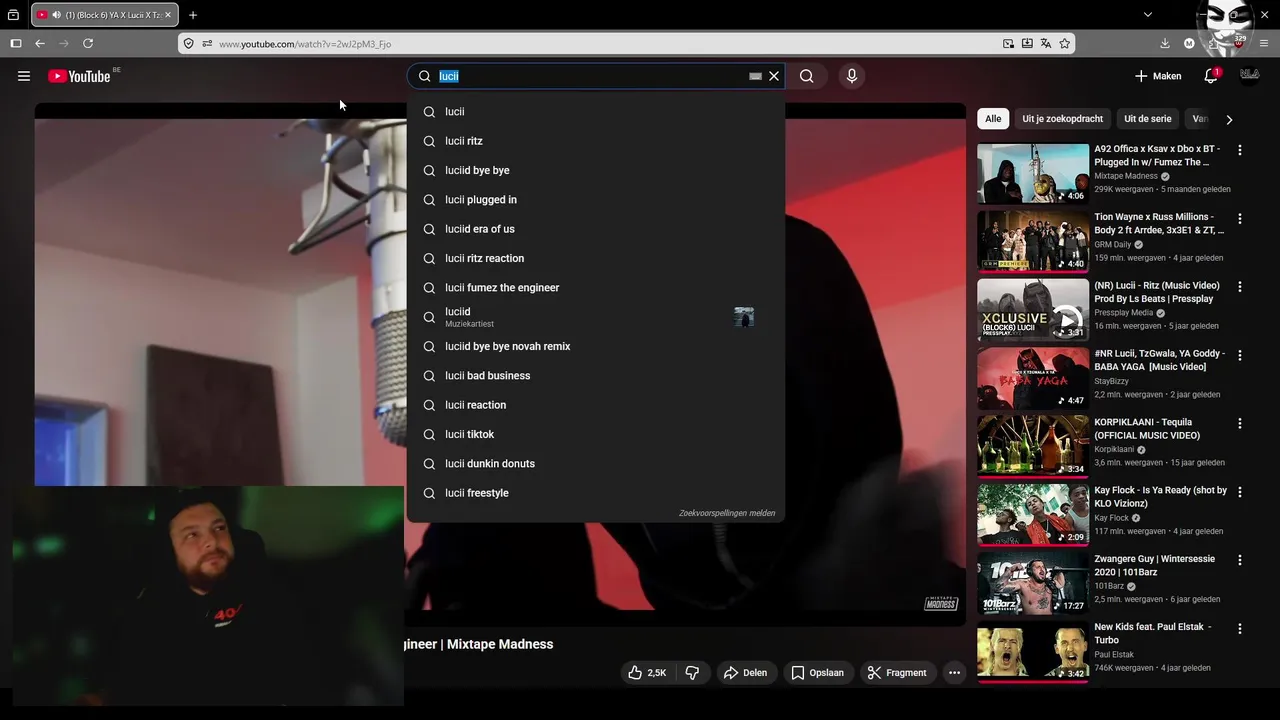Translate this page icon
This screenshot has width=1280, height=720.
[1046, 43]
